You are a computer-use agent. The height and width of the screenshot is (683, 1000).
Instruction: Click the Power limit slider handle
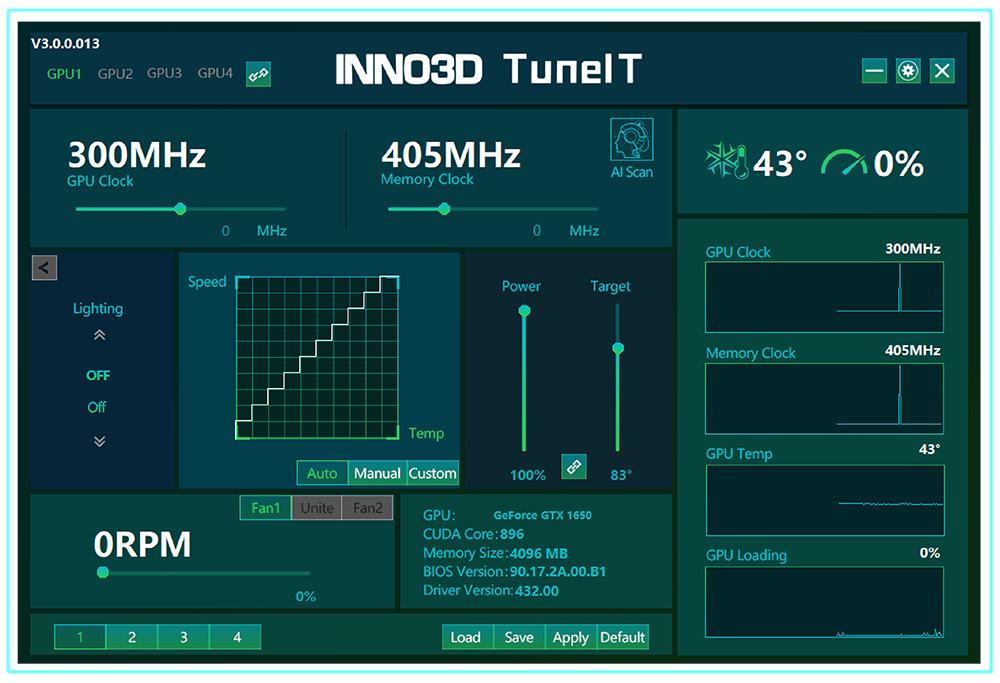[524, 311]
